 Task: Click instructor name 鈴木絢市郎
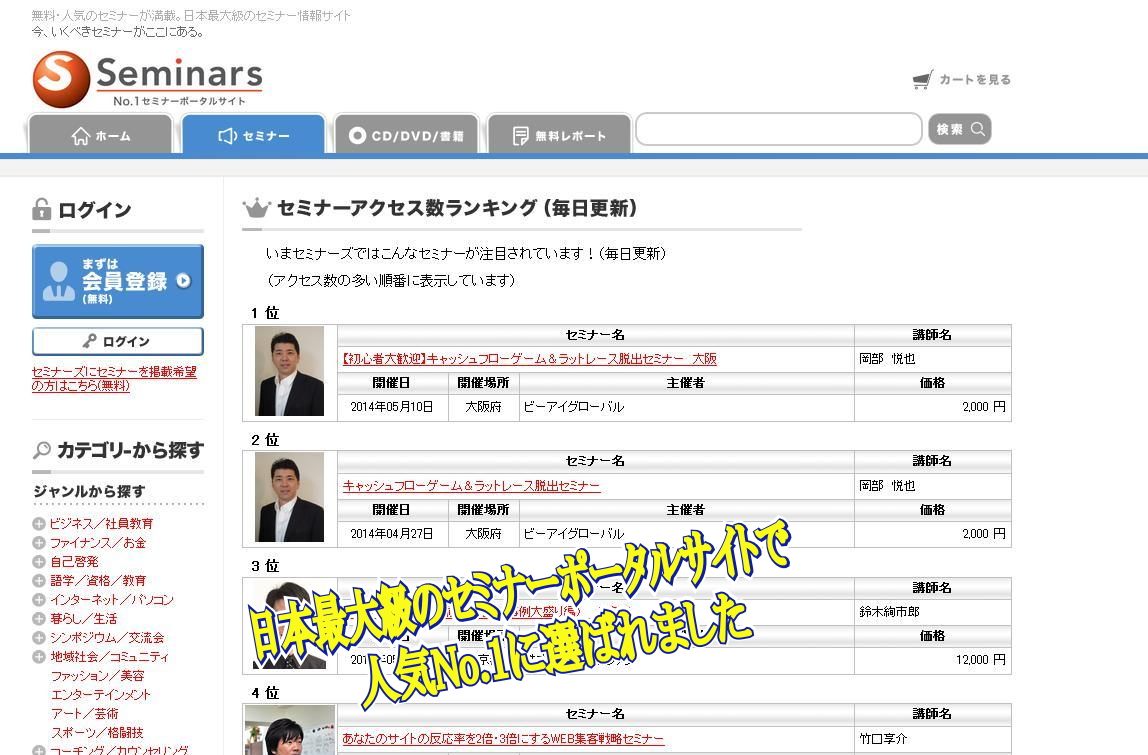pyautogui.click(x=890, y=611)
